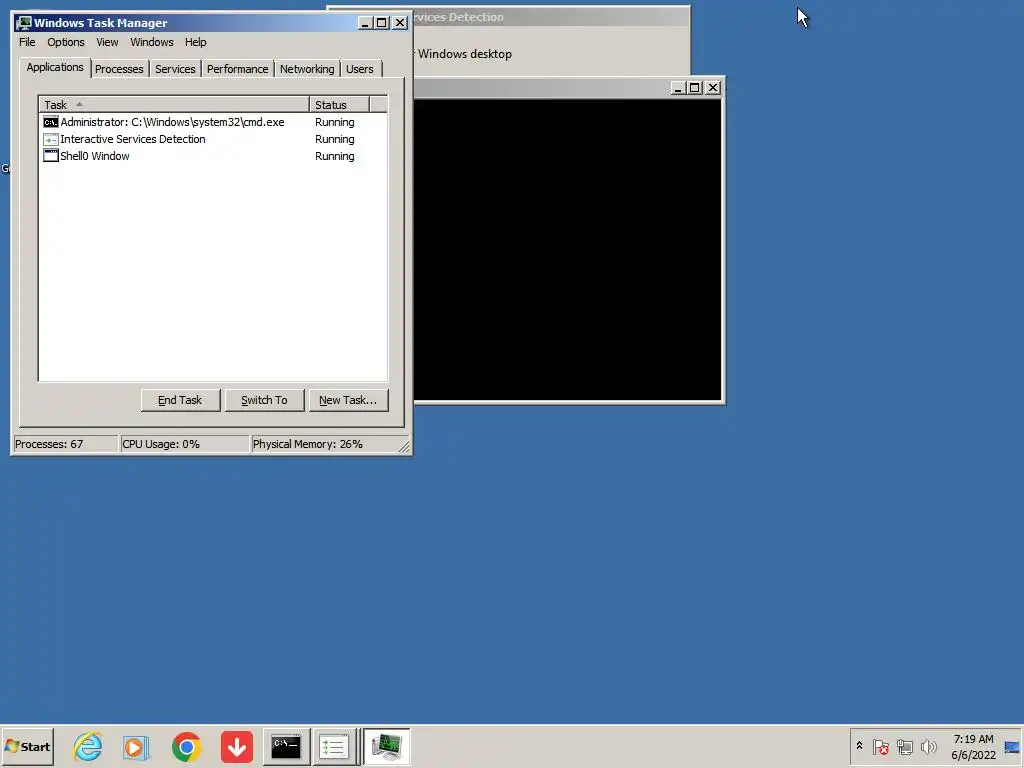Open the File menu

[x=27, y=42]
